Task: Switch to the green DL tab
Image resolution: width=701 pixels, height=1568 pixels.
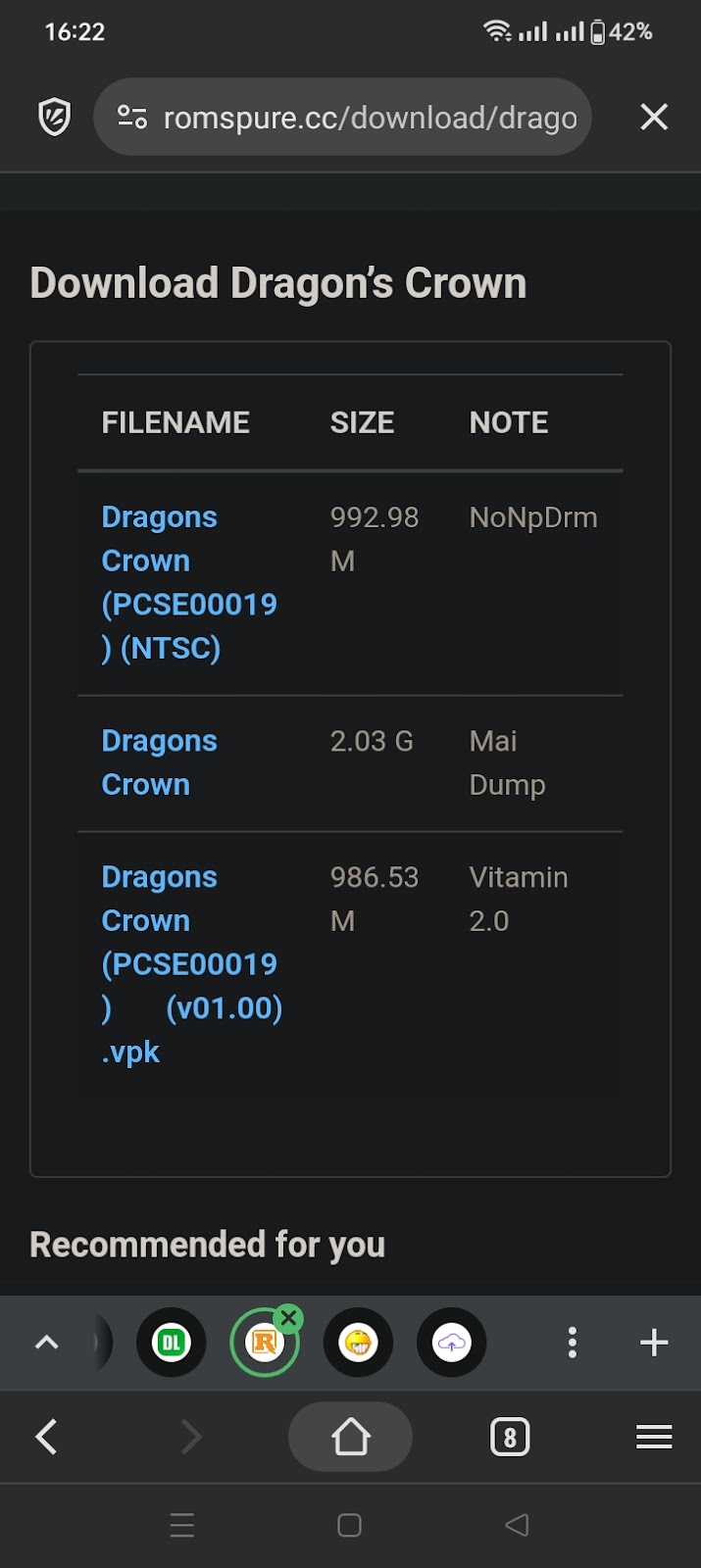Action: (172, 1343)
